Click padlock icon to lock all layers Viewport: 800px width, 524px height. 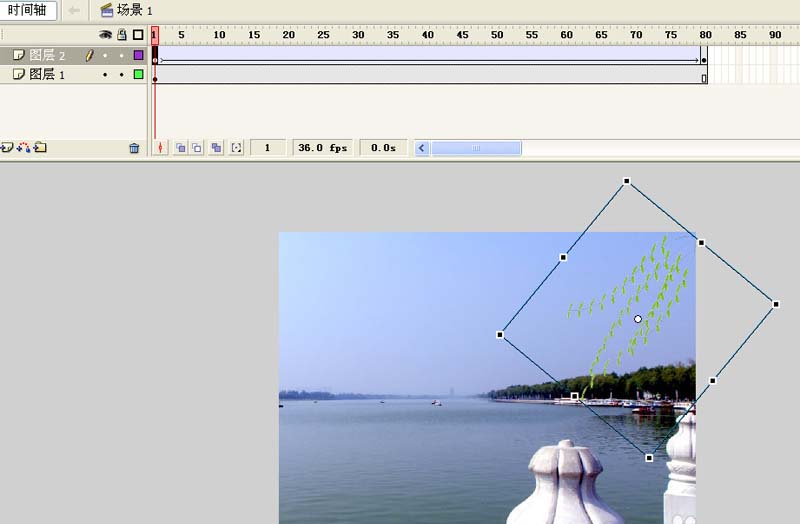pos(121,34)
